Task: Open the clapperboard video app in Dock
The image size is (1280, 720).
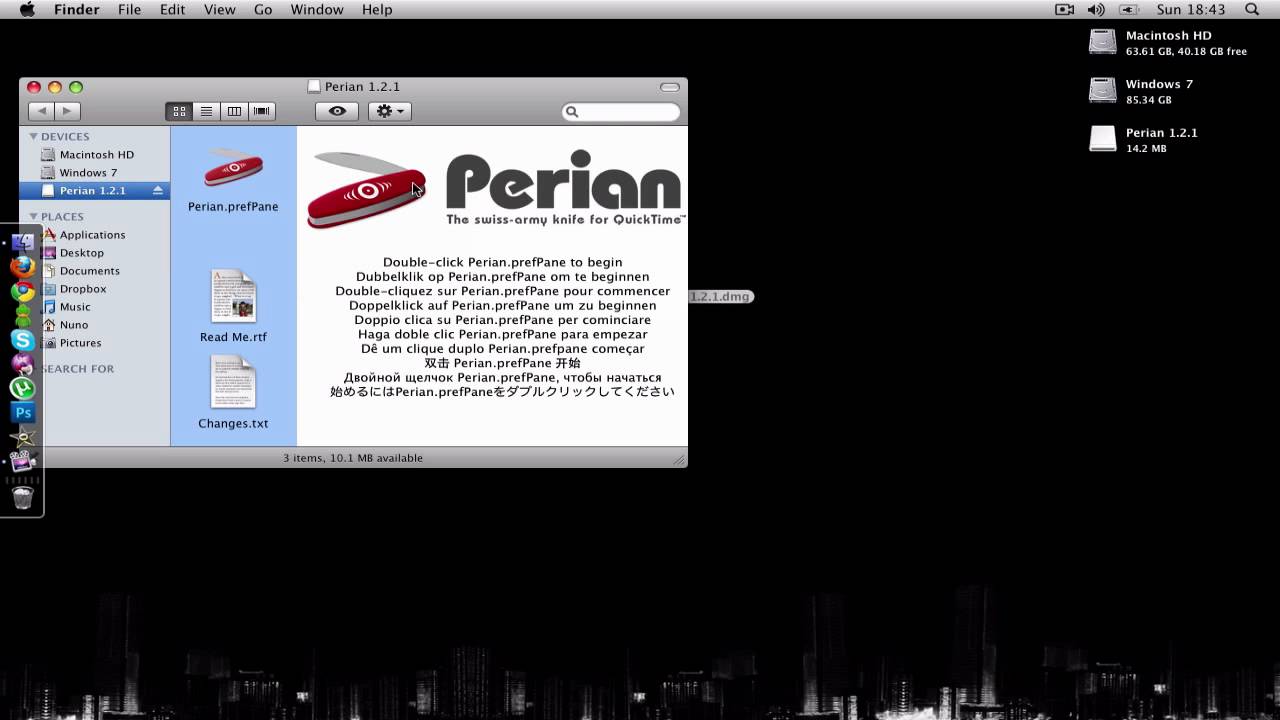Action: (23, 461)
